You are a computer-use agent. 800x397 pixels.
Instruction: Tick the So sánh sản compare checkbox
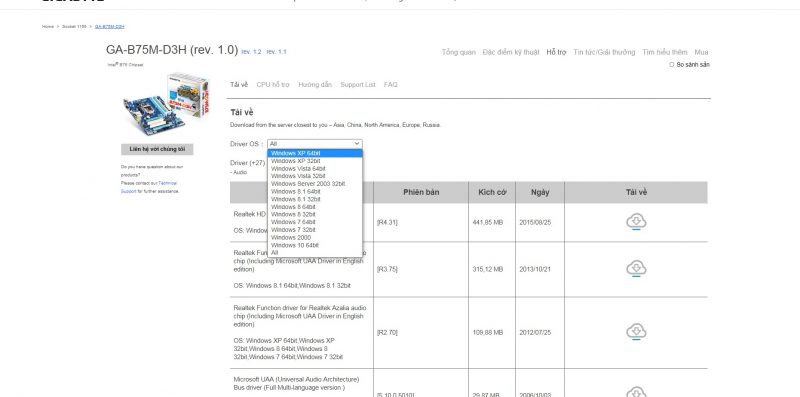[x=671, y=65]
